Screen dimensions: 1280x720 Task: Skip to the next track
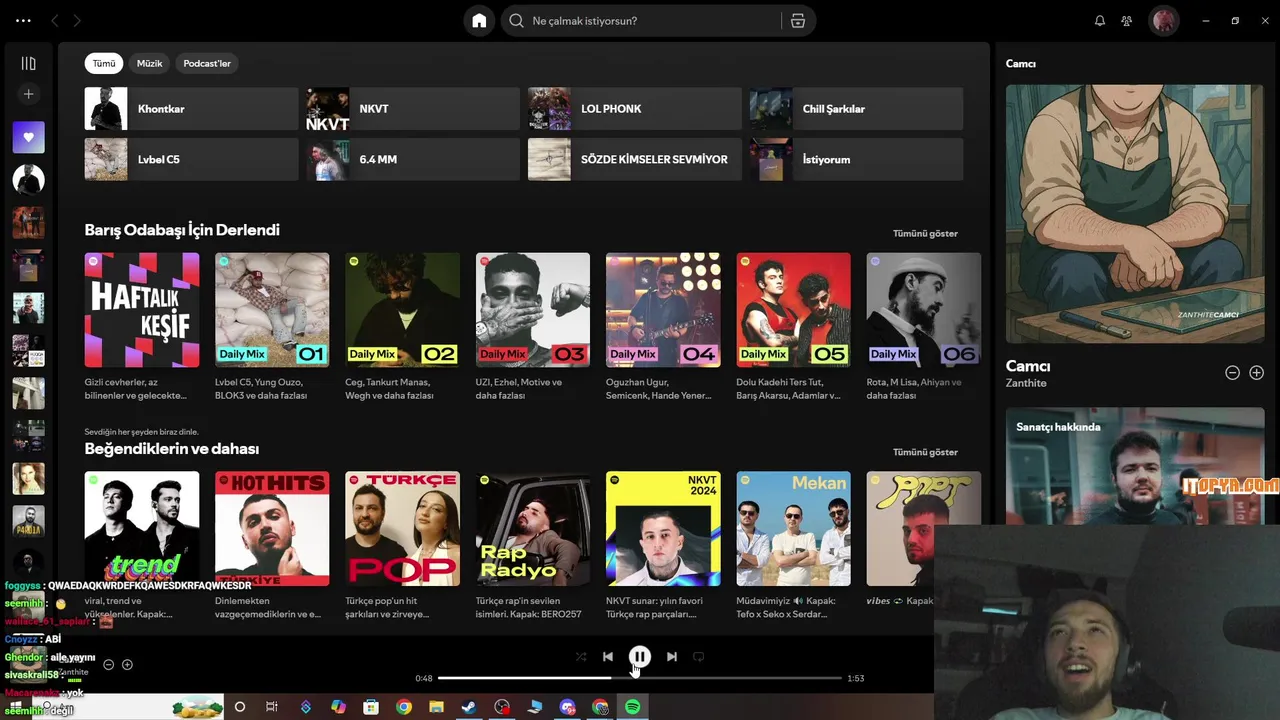pyautogui.click(x=672, y=657)
